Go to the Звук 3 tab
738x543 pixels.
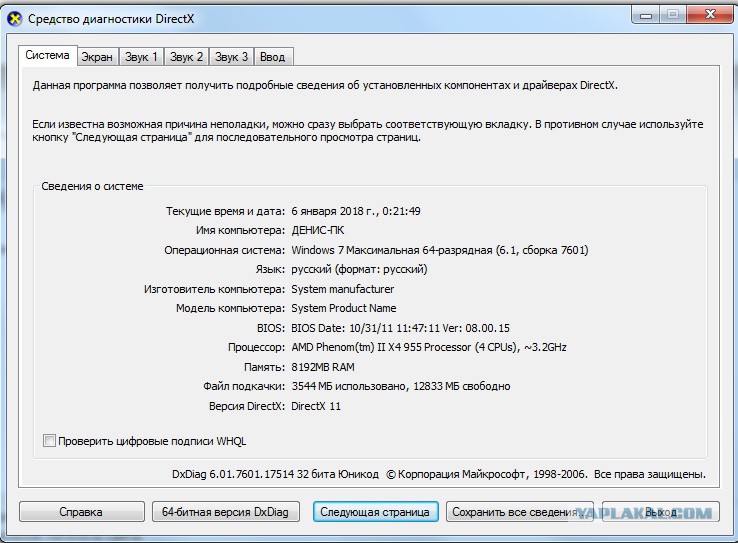point(232,57)
